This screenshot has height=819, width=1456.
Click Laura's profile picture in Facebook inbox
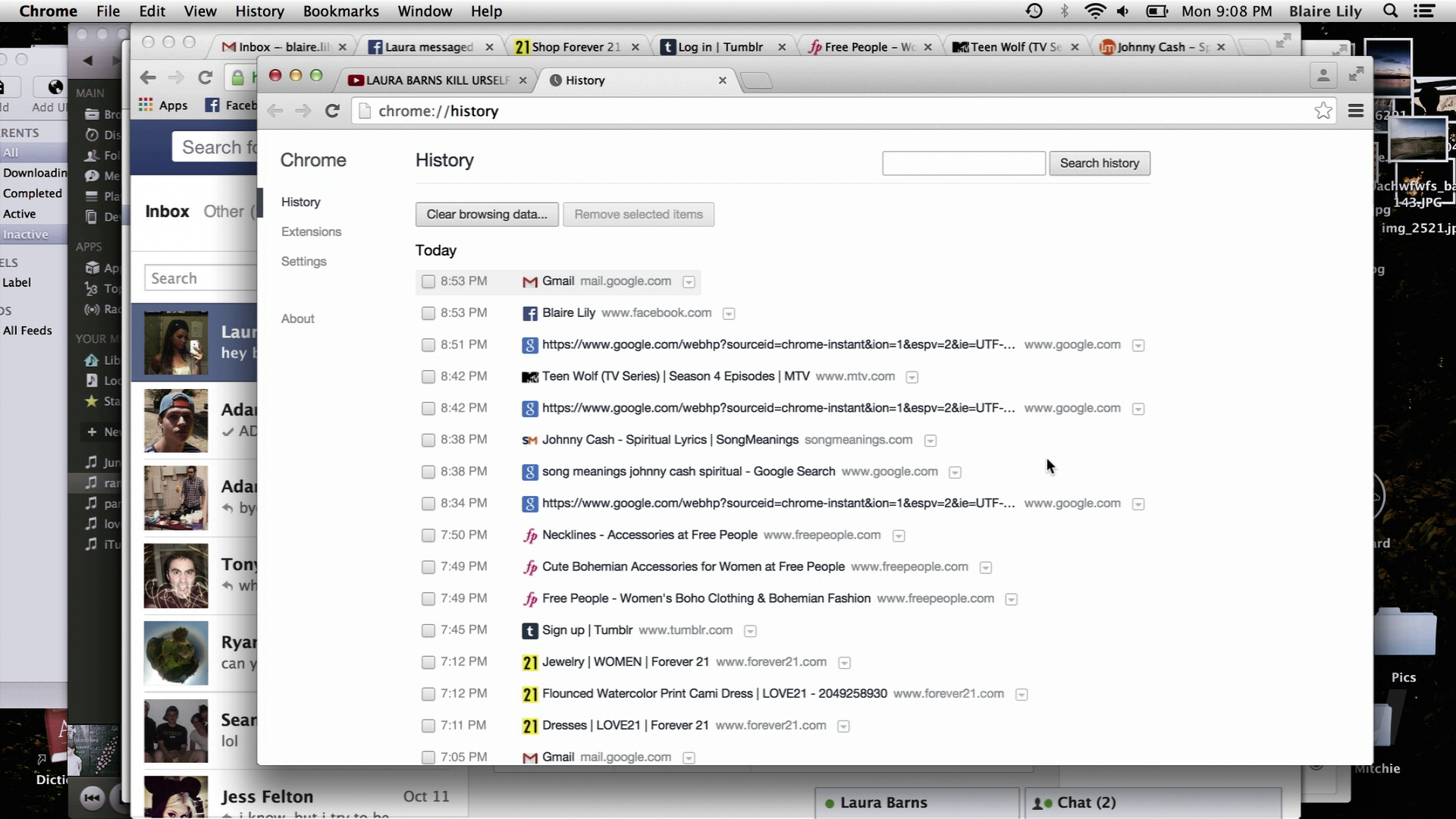(176, 343)
